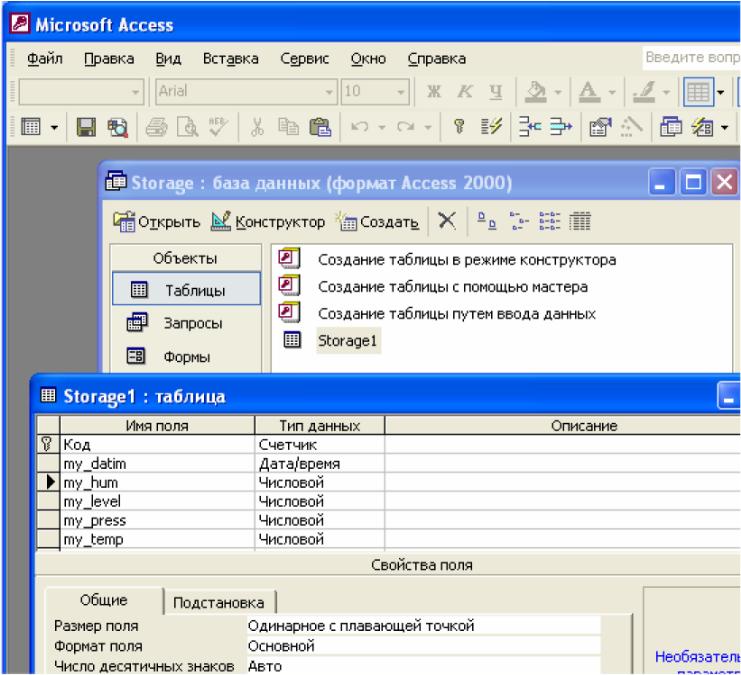Open the Файл menu
741x675 pixels.
44,59
